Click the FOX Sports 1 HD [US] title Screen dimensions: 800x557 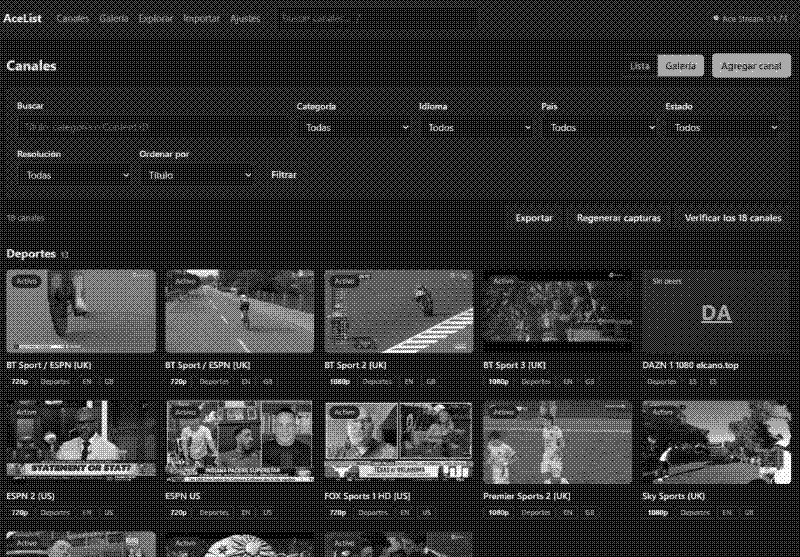367,496
